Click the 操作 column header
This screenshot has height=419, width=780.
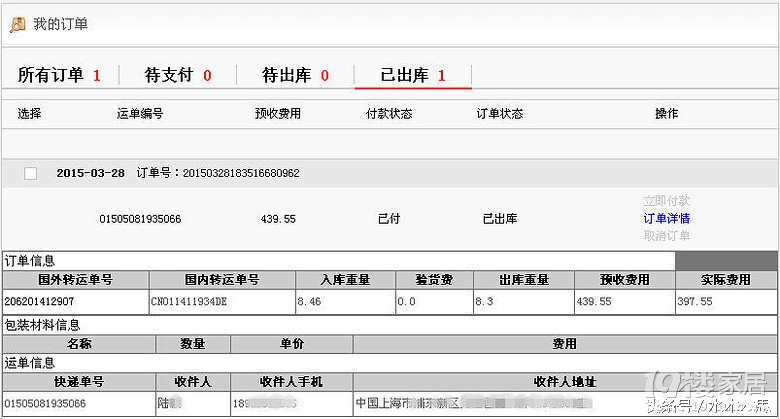(x=667, y=114)
